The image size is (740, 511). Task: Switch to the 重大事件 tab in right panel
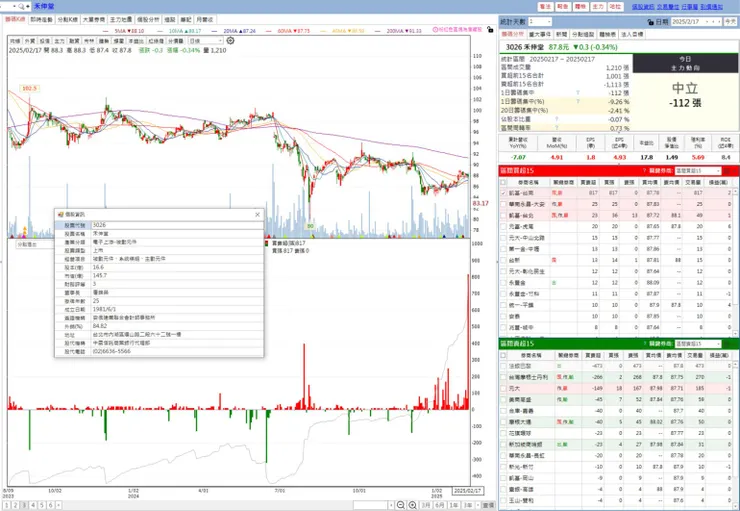(x=540, y=34)
